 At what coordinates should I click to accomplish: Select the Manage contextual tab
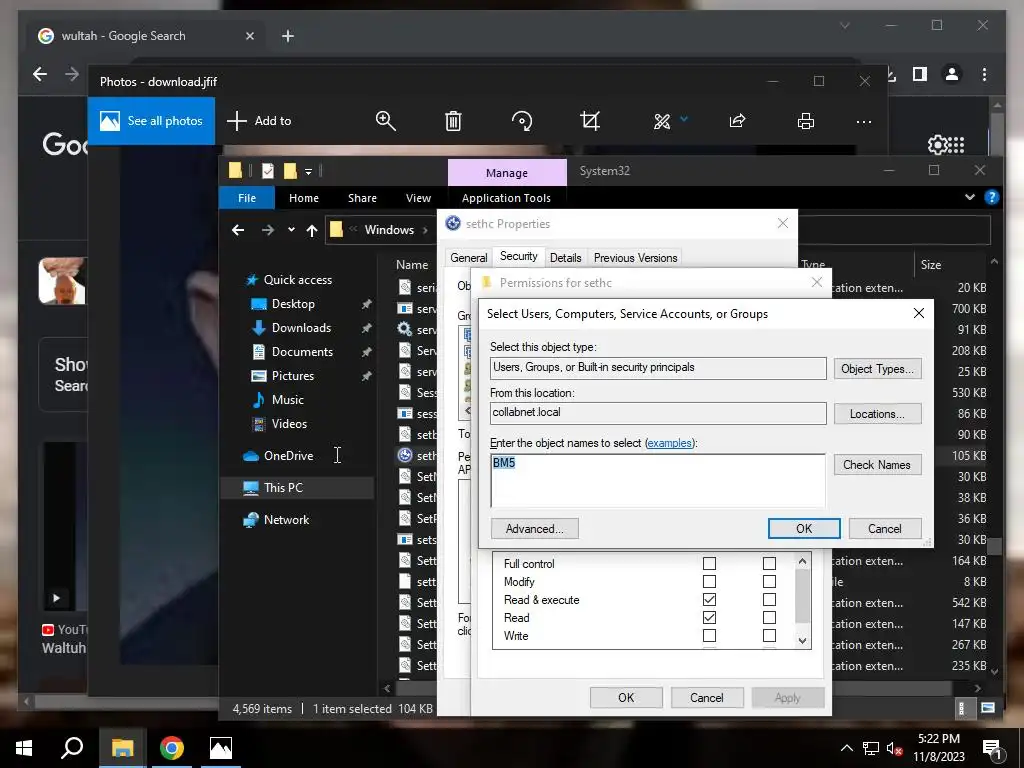pos(507,172)
